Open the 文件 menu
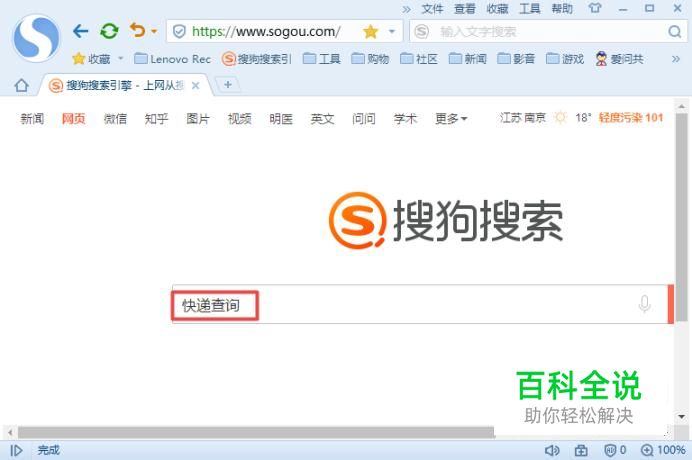Image resolution: width=692 pixels, height=460 pixels. (432, 9)
